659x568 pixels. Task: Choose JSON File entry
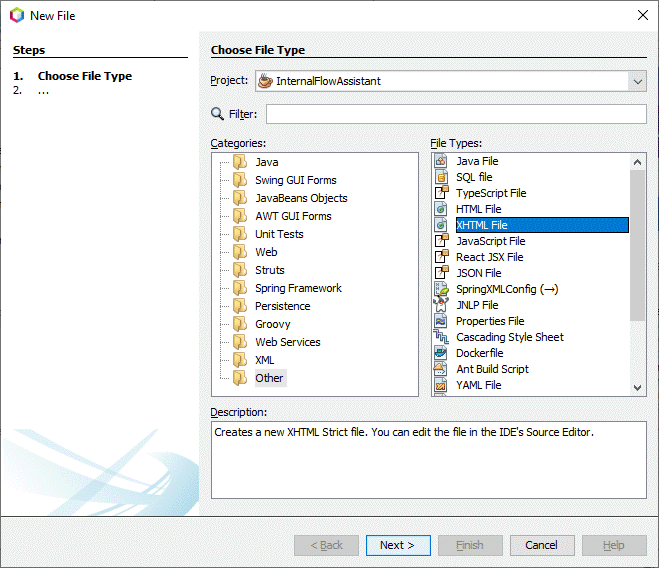coord(479,273)
